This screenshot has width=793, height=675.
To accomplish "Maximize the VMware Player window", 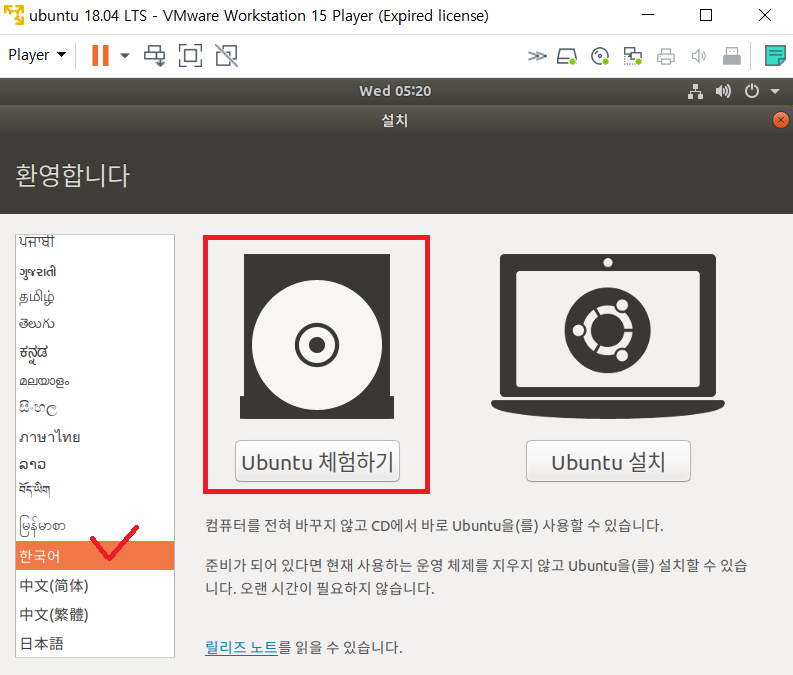I will pos(706,15).
